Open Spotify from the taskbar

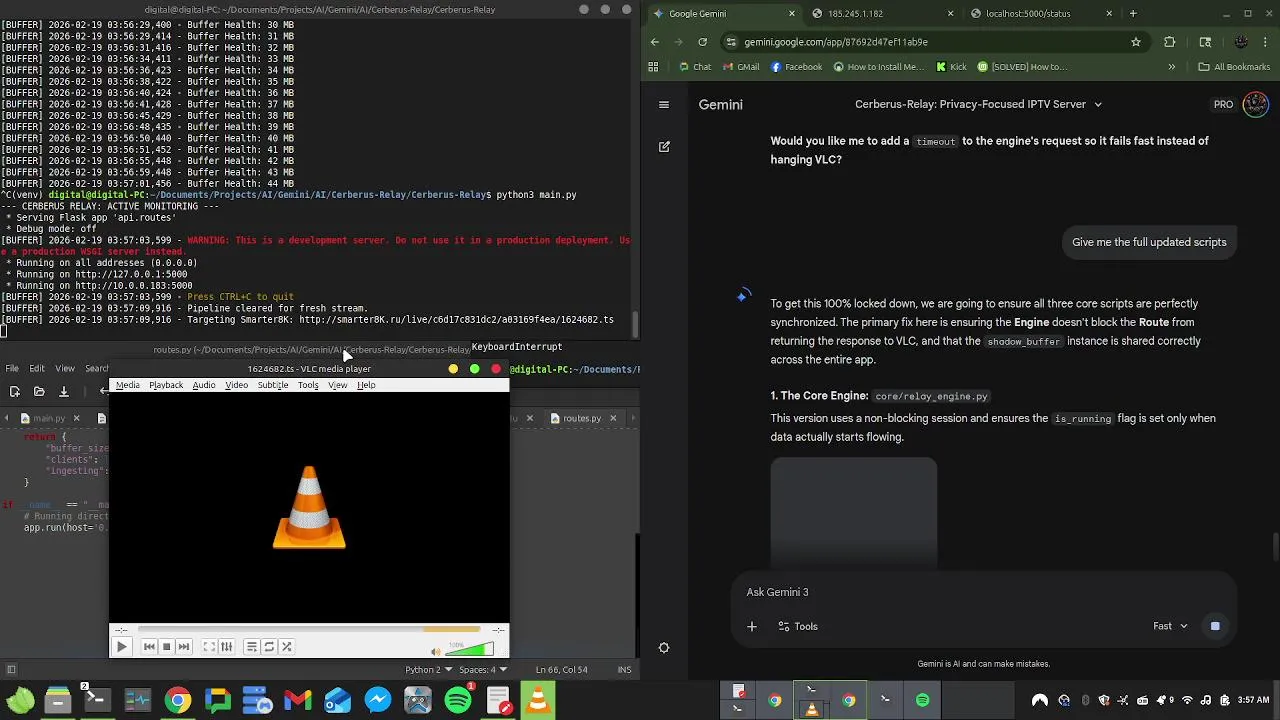point(458,700)
